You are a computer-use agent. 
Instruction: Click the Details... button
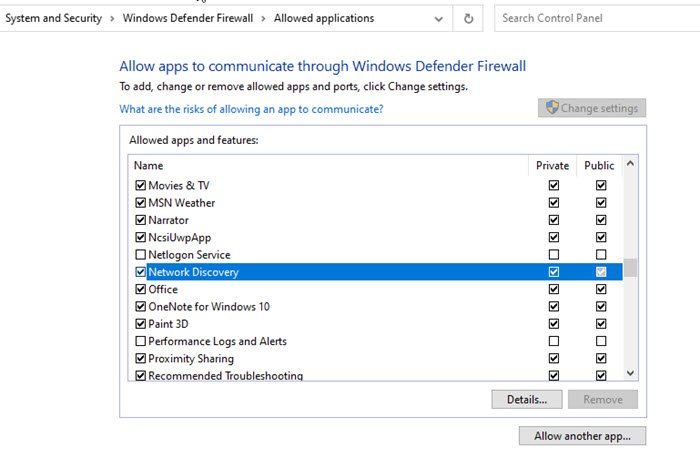[527, 400]
